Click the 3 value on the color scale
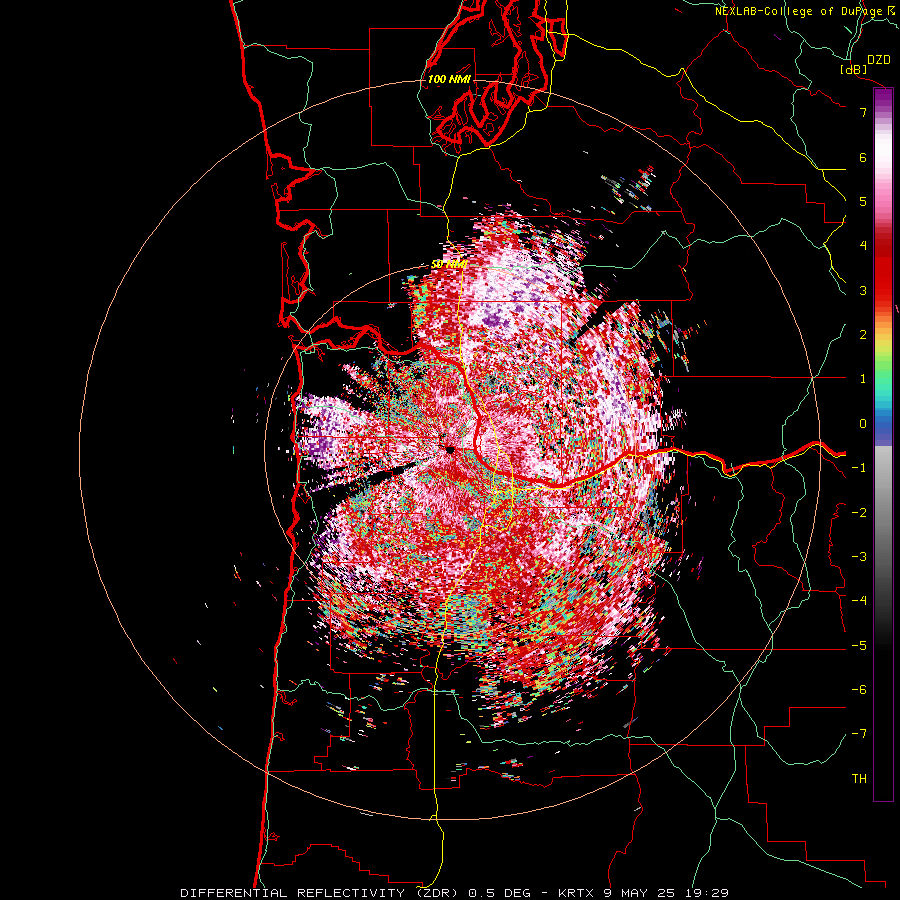This screenshot has height=900, width=900. [x=863, y=290]
